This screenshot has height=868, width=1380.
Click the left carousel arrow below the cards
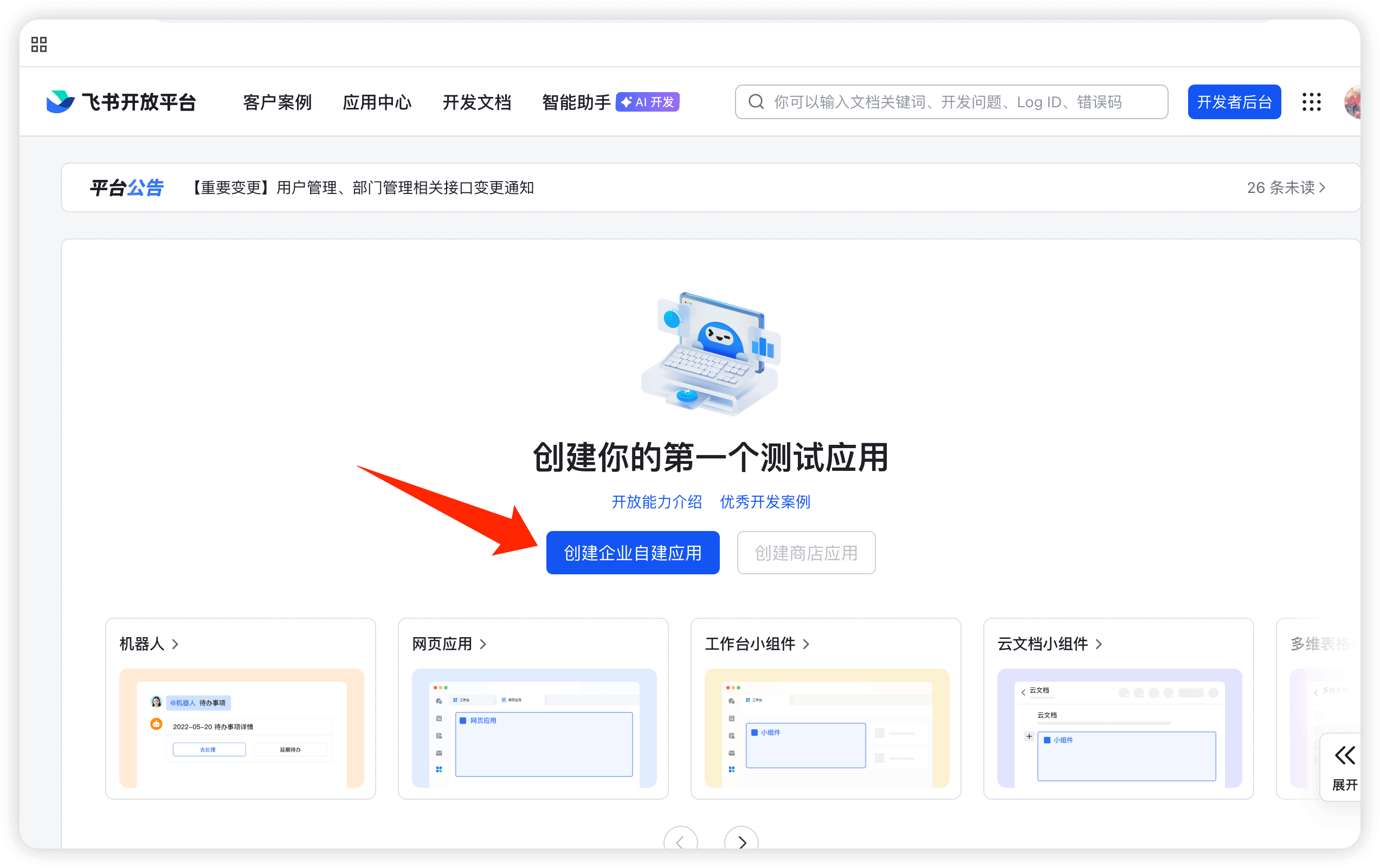[x=680, y=843]
